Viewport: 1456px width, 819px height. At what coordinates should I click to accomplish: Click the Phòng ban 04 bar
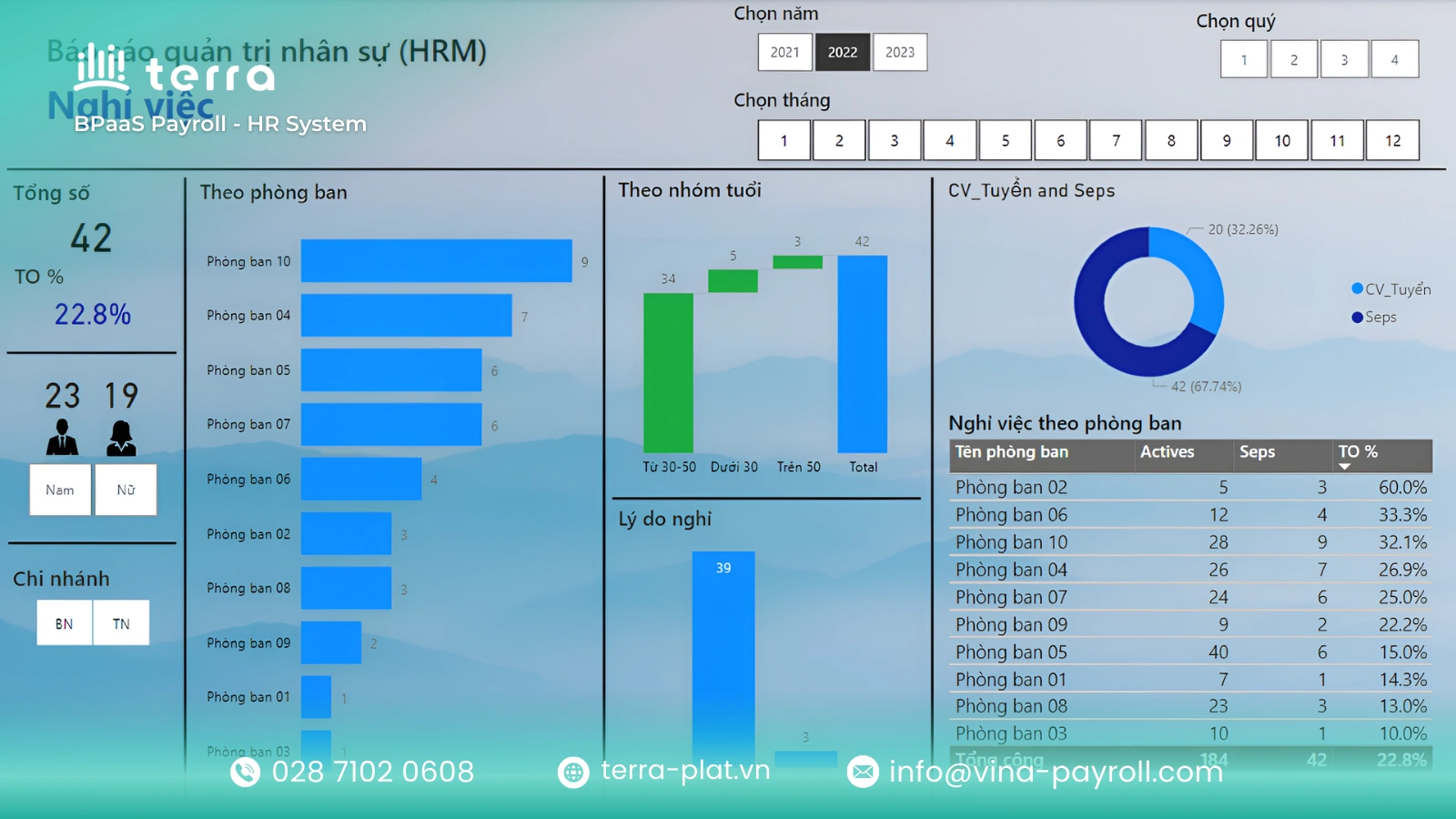(x=407, y=316)
